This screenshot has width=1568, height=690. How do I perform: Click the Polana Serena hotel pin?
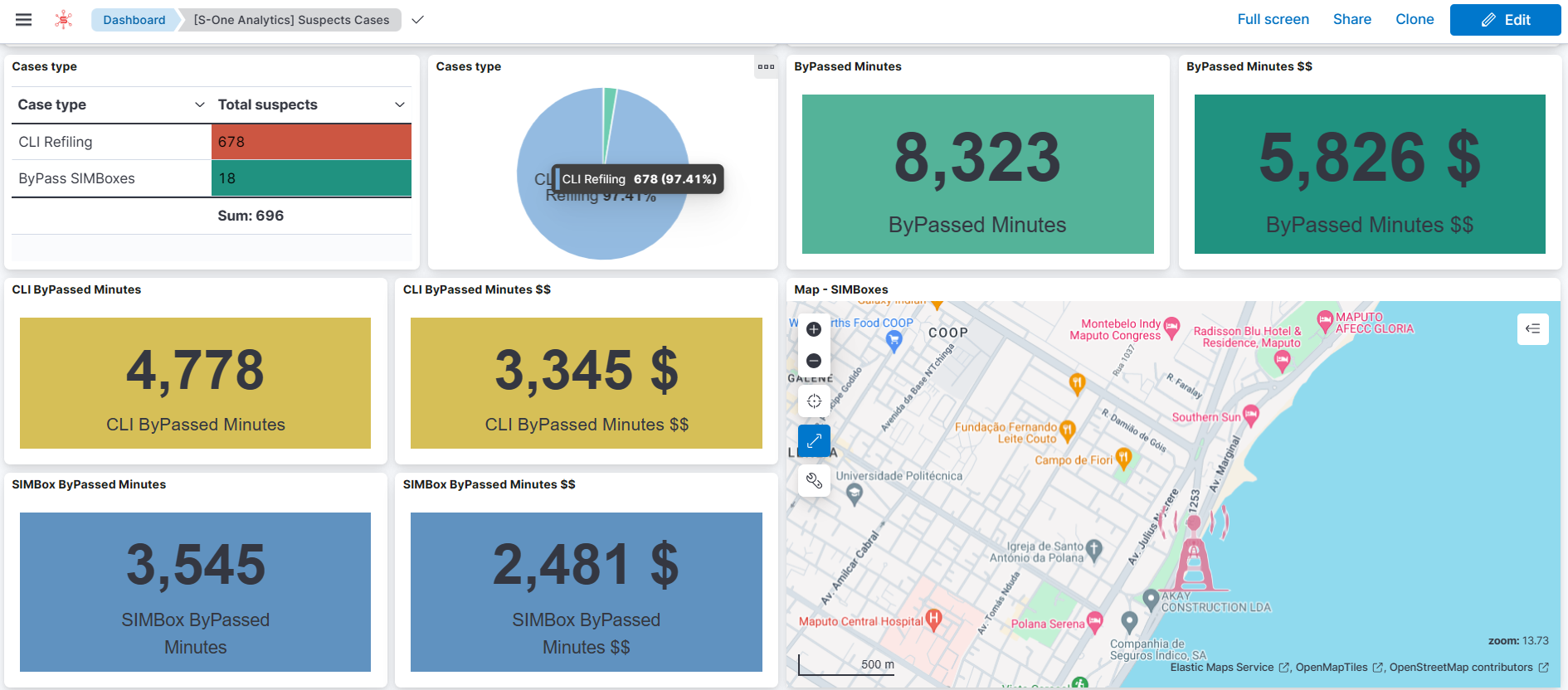coord(1095,622)
